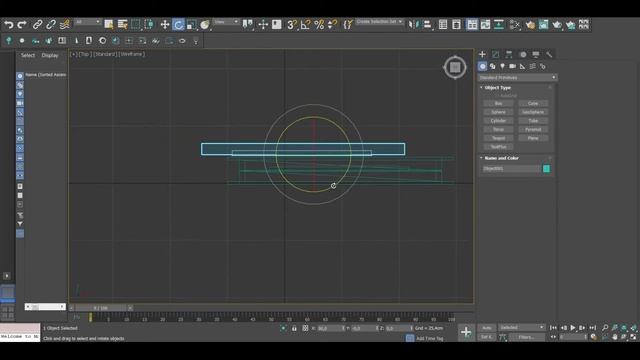640x360 pixels.
Task: Activate the Select and Place tool
Action: (x=204, y=25)
